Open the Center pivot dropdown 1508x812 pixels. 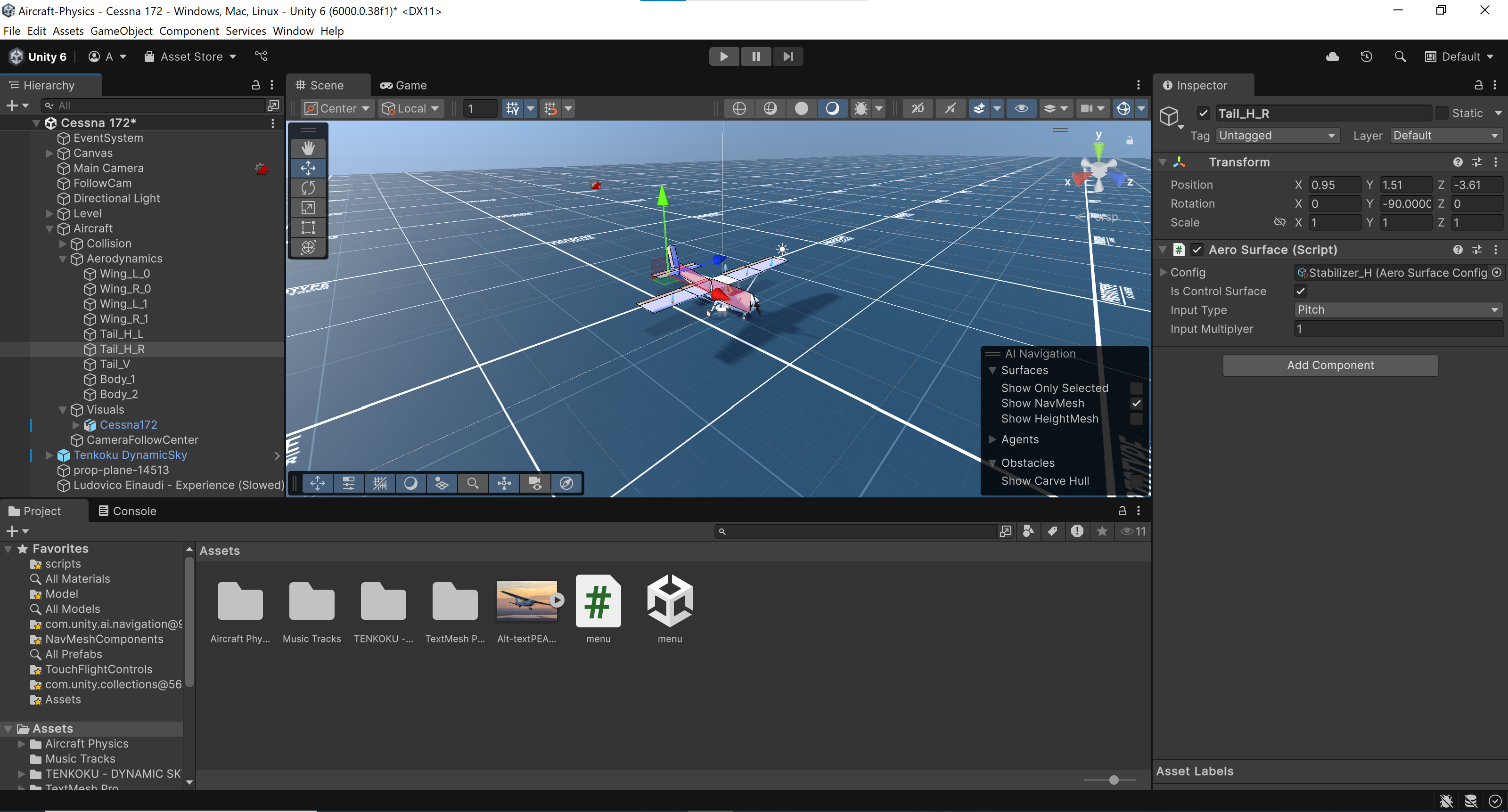click(x=338, y=108)
